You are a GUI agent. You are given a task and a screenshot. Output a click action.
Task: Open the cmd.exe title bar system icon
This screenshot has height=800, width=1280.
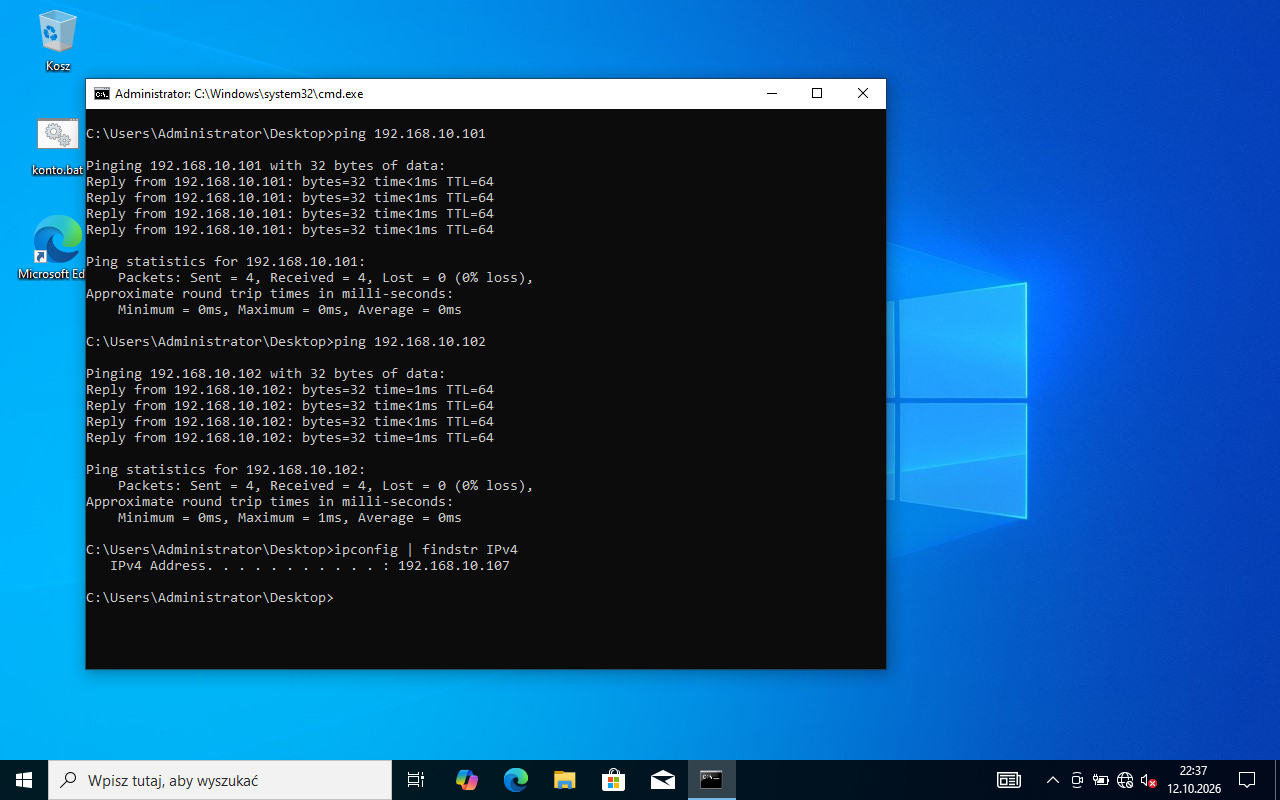pos(102,94)
